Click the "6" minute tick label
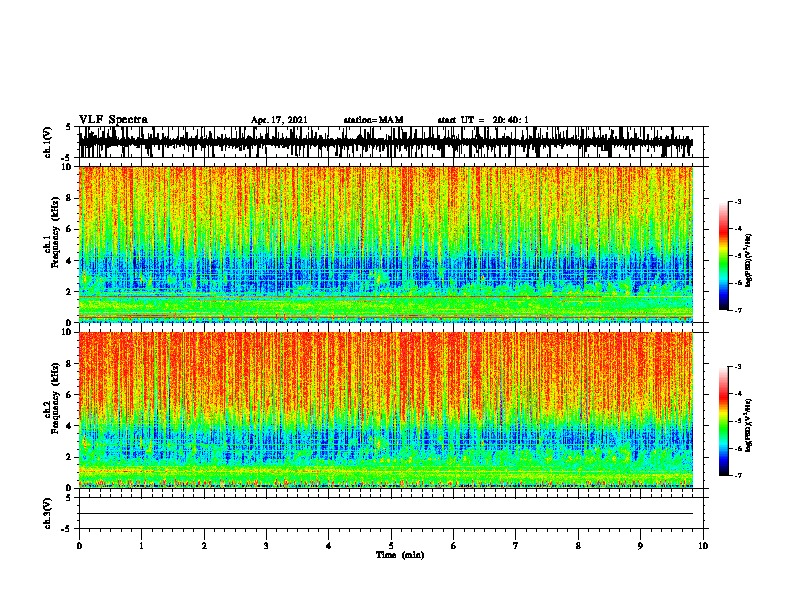This screenshot has width=792, height=612. [x=454, y=546]
